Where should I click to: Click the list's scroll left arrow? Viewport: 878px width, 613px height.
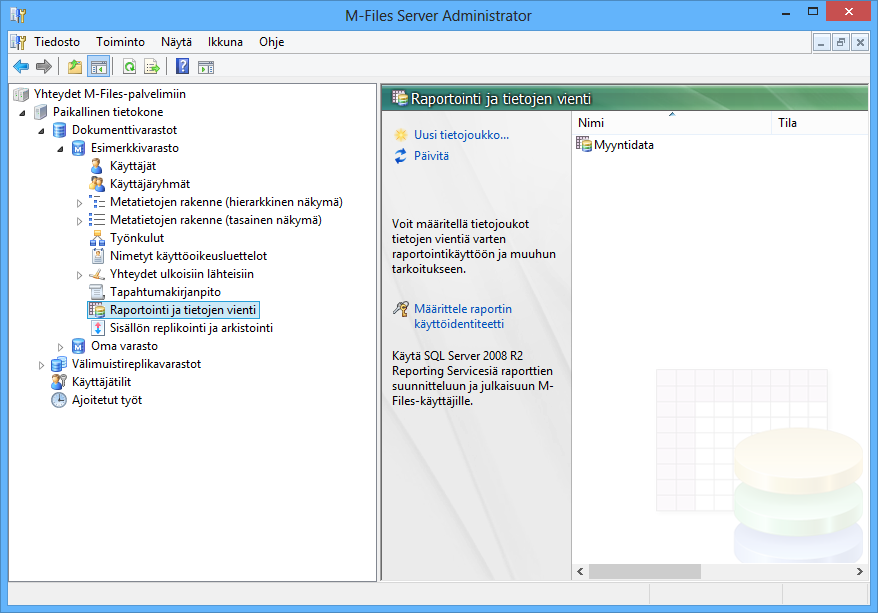(580, 572)
